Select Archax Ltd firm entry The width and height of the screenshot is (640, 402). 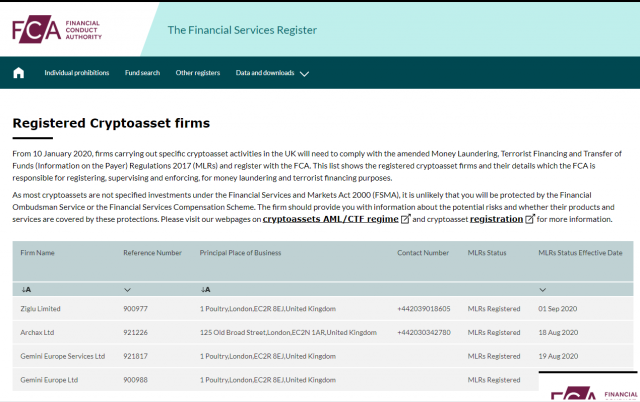tap(39, 332)
